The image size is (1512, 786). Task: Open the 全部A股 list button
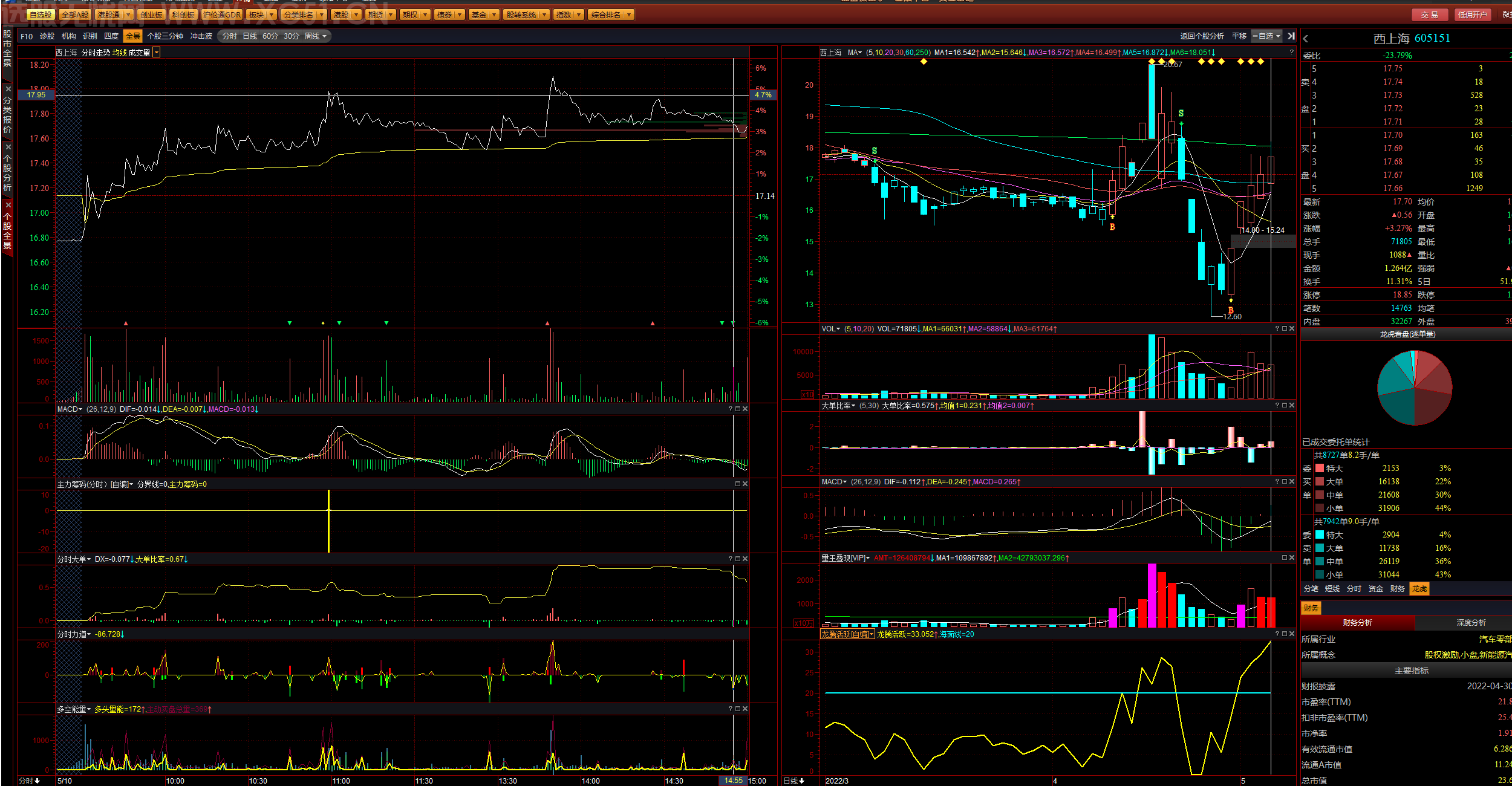coord(75,15)
